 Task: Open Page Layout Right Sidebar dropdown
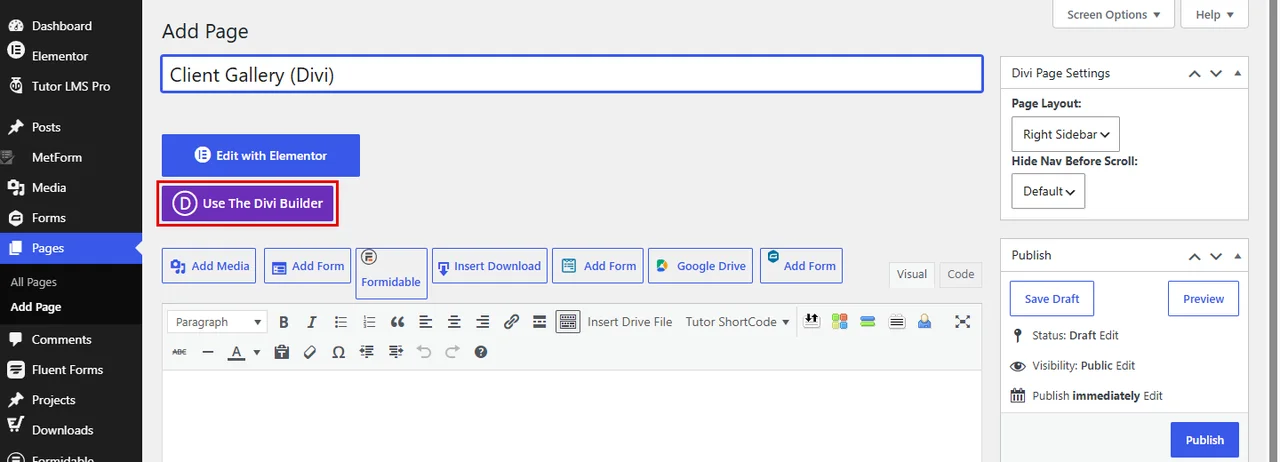pos(1065,134)
